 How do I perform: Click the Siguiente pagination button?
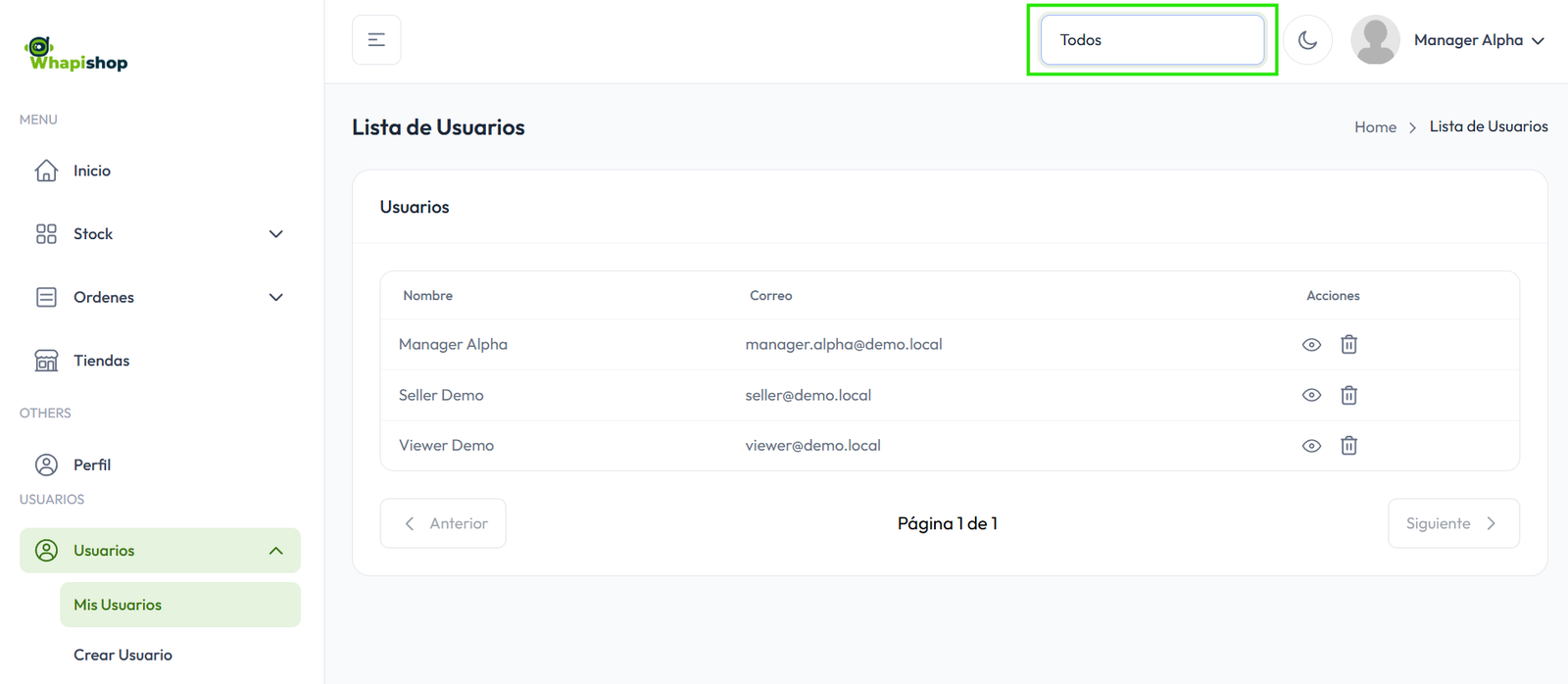coord(1452,523)
